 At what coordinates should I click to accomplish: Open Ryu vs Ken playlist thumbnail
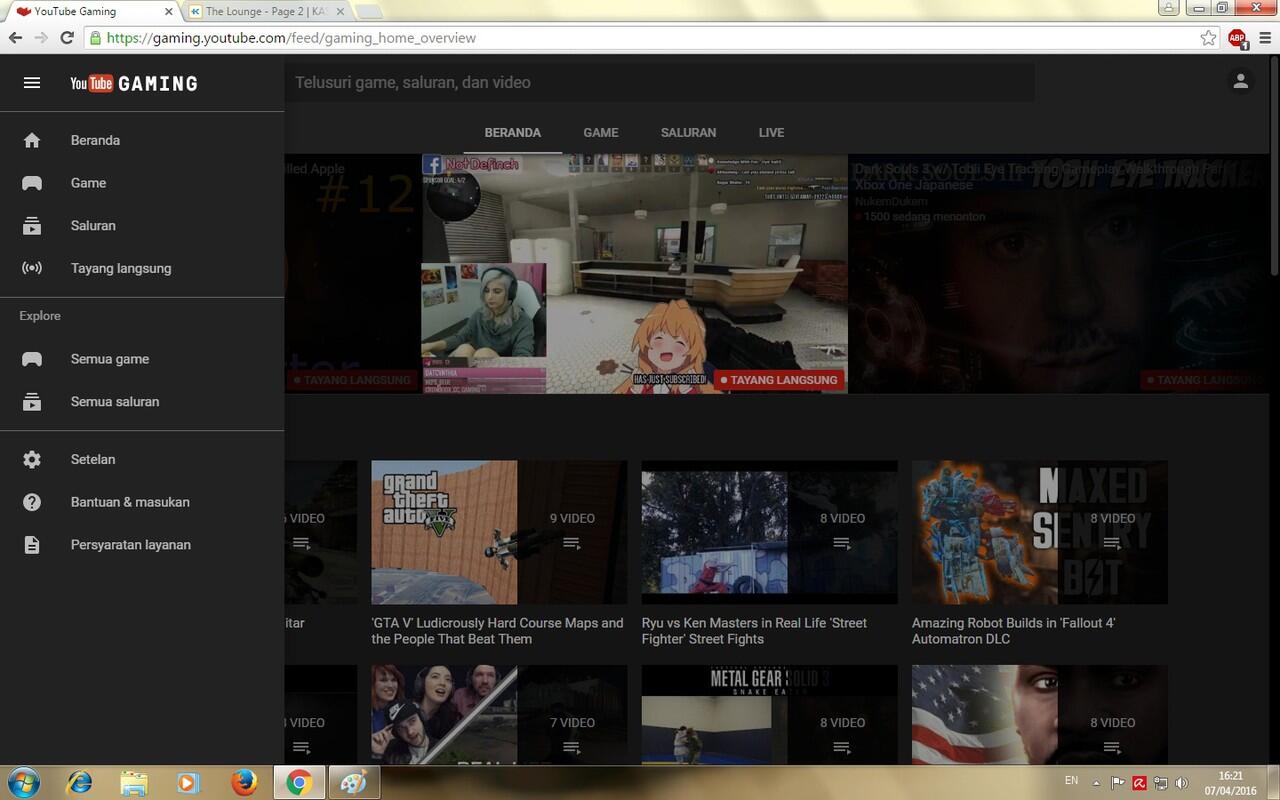coord(769,532)
